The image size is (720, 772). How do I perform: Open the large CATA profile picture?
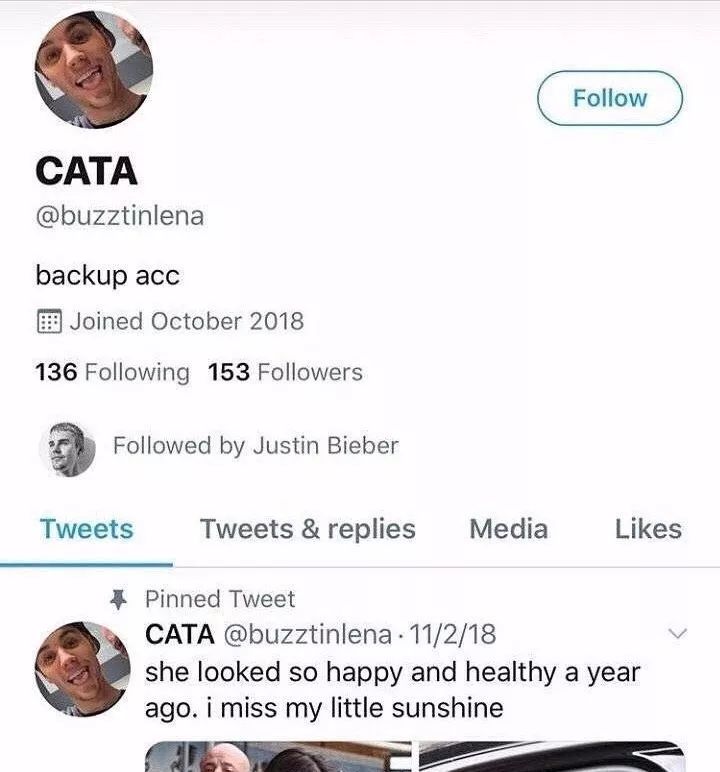pyautogui.click(x=94, y=70)
